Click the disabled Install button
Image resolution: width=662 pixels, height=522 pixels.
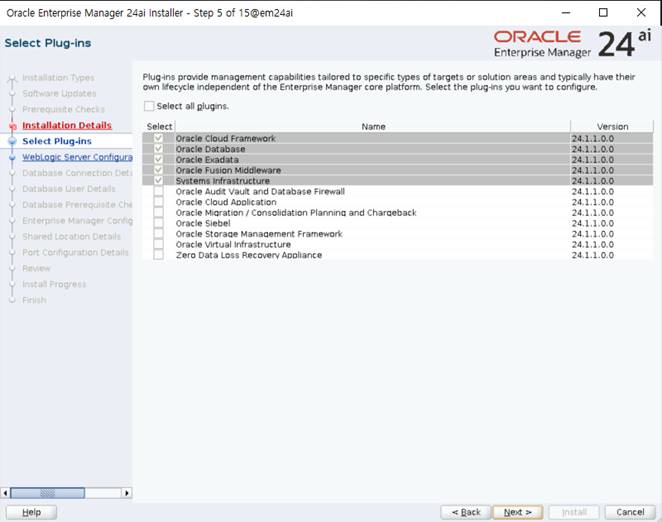[x=574, y=512]
